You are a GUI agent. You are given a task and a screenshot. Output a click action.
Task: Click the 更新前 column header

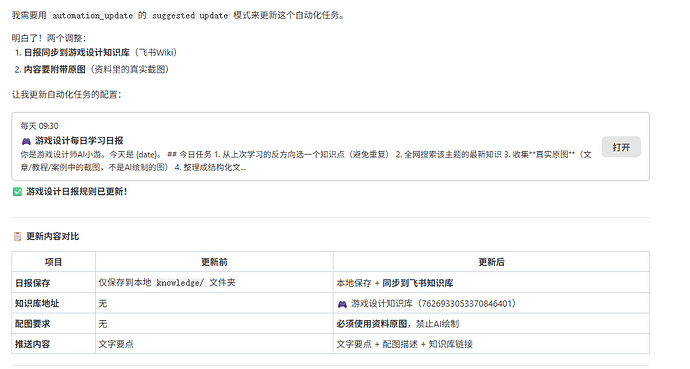tap(214, 262)
